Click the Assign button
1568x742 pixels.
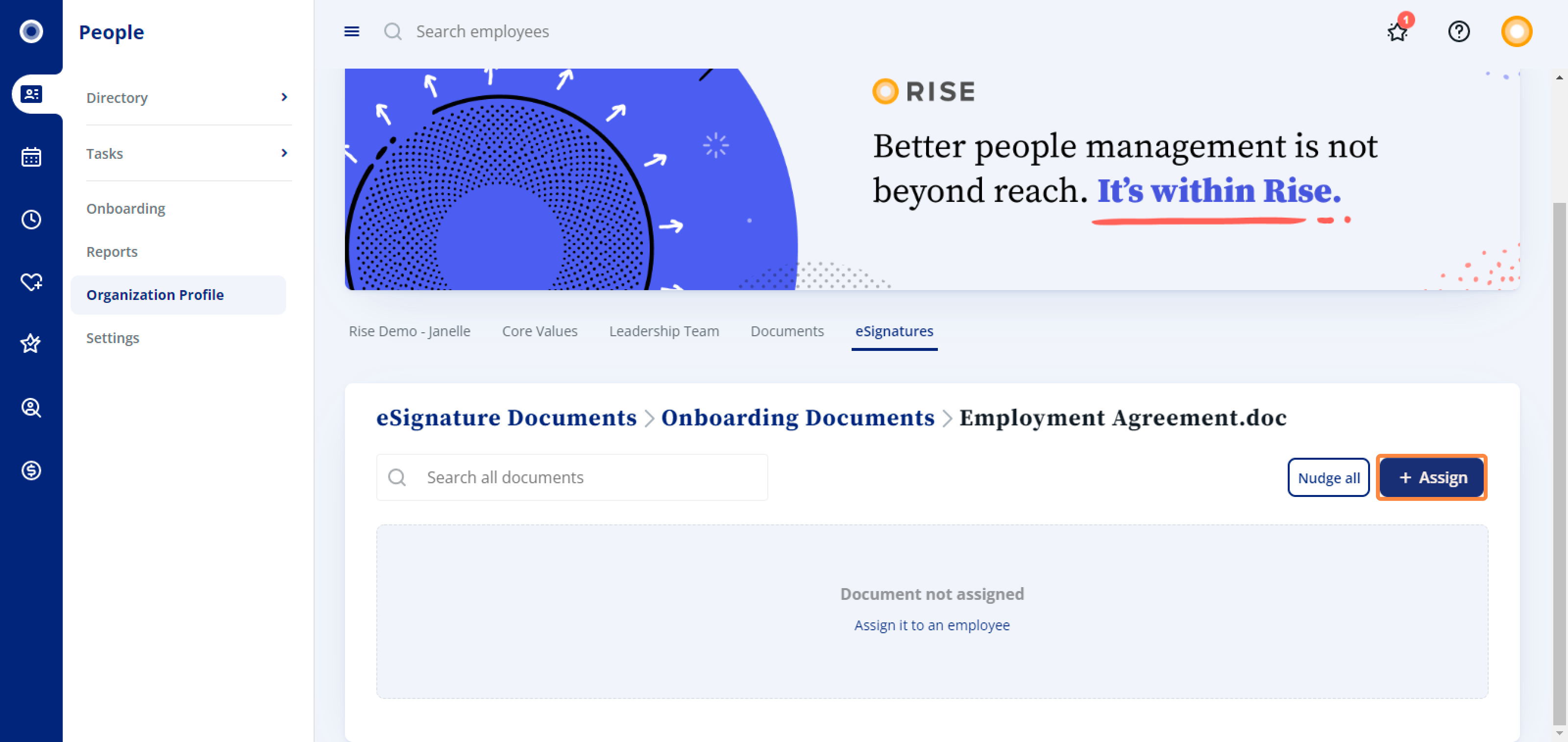tap(1431, 478)
